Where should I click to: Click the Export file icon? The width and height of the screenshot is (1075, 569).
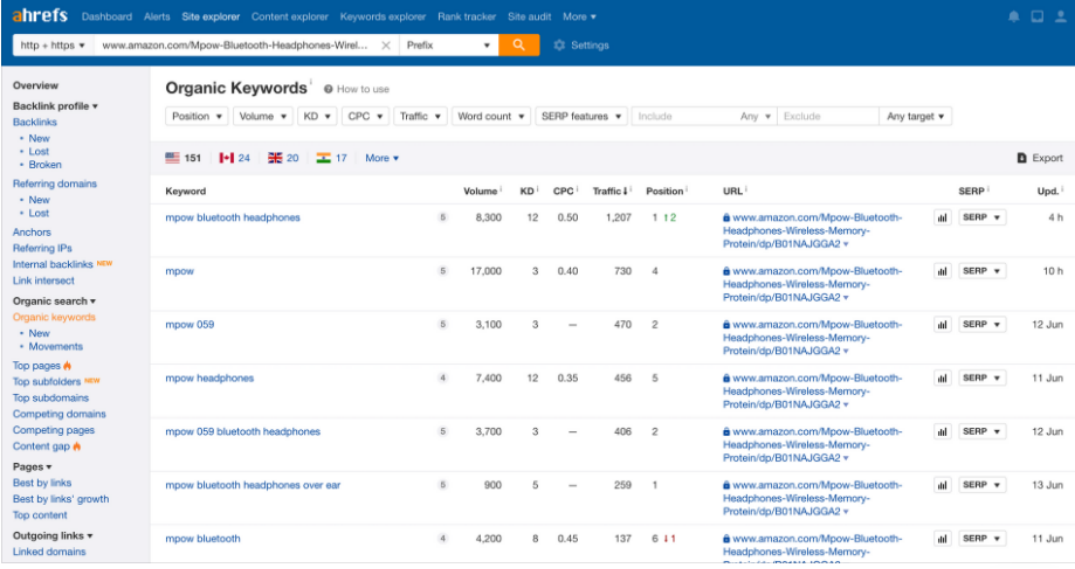[1022, 158]
